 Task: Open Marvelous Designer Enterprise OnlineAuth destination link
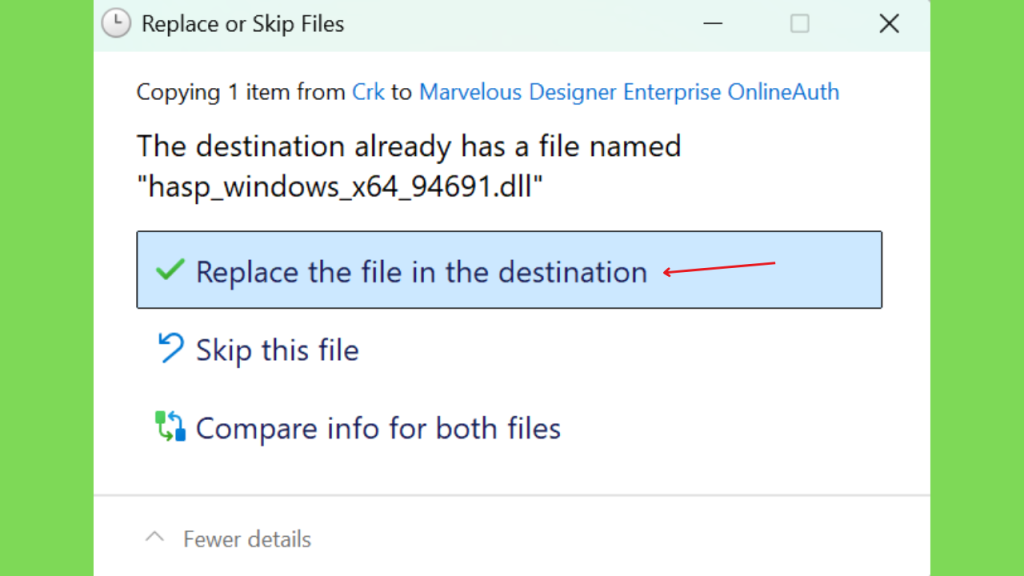[629, 92]
